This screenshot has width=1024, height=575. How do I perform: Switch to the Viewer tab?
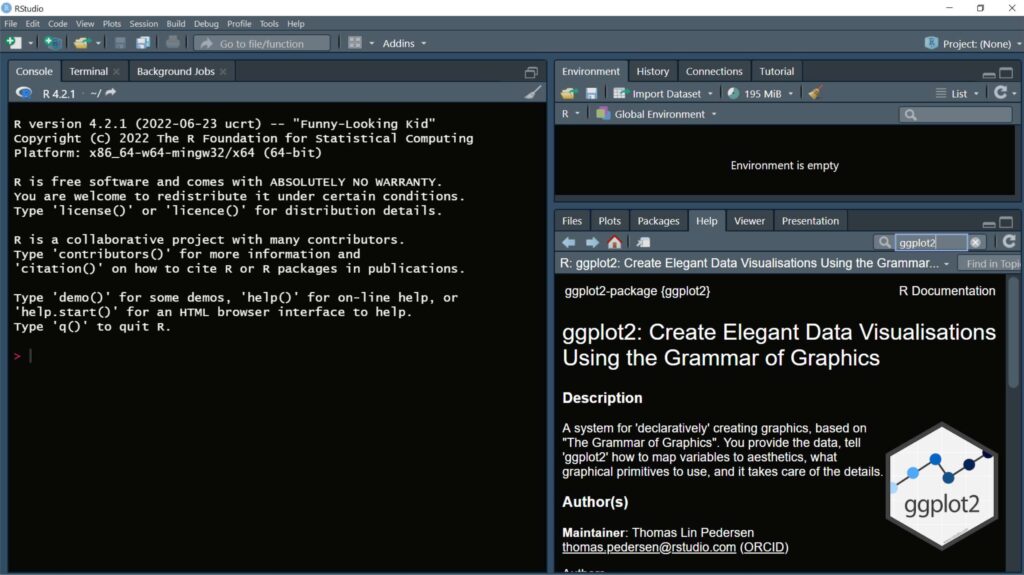point(749,221)
